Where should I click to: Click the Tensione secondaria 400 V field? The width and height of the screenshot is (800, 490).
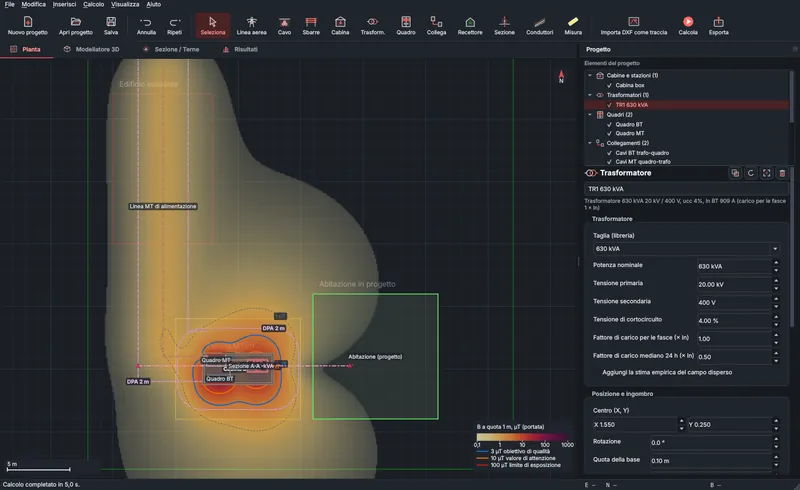(x=734, y=303)
